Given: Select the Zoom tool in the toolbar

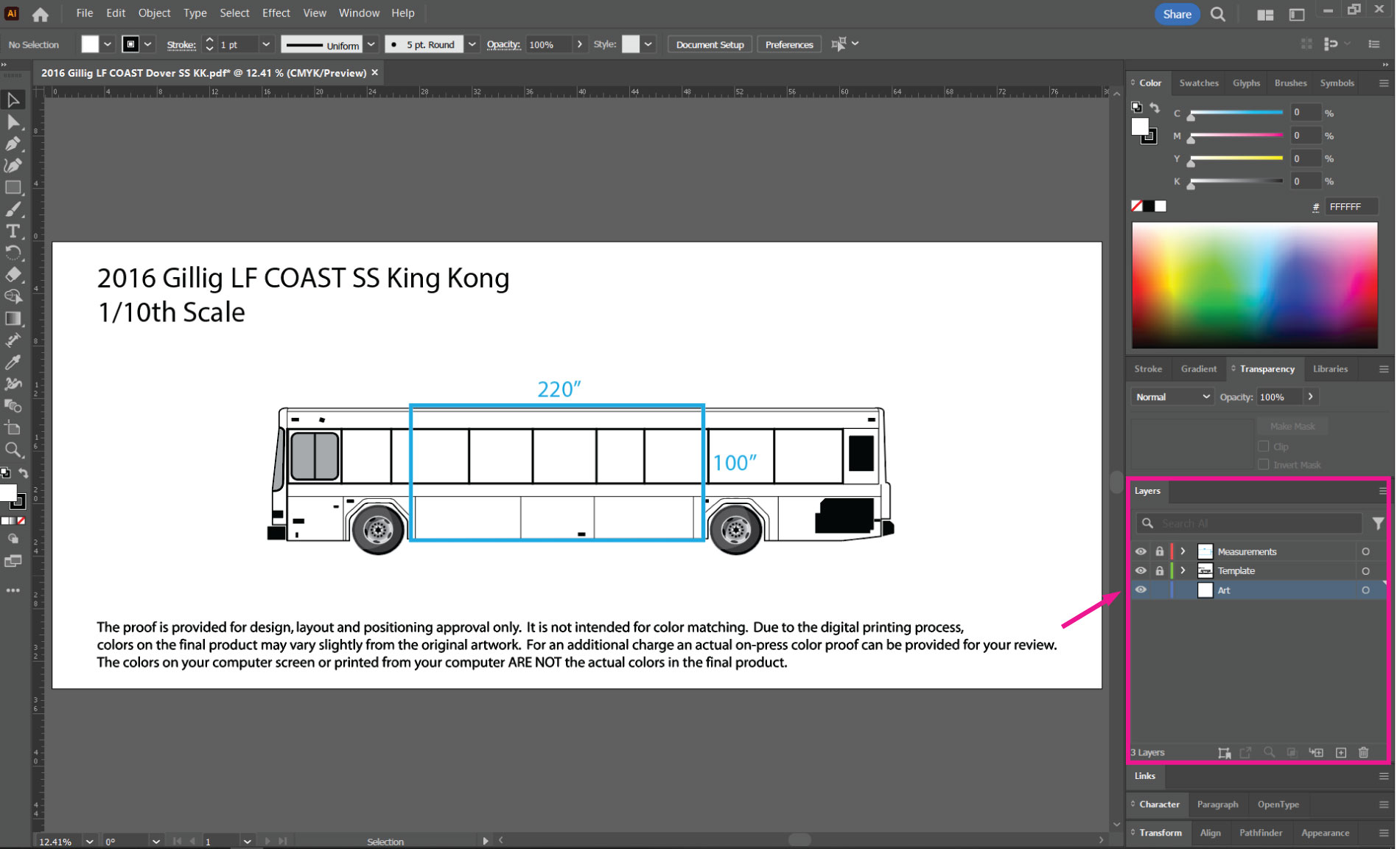Looking at the screenshot, I should tap(13, 448).
